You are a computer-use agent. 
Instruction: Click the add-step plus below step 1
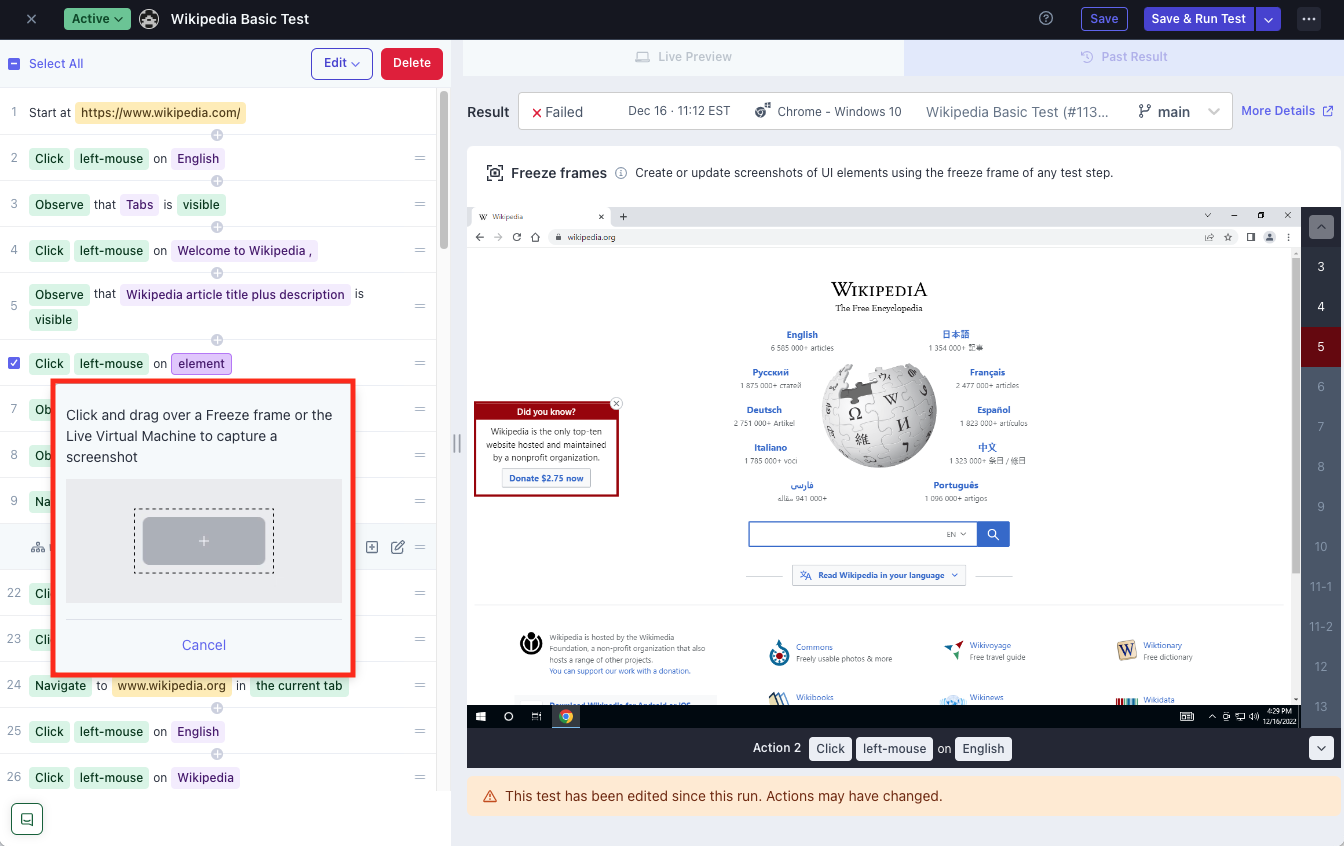[217, 135]
